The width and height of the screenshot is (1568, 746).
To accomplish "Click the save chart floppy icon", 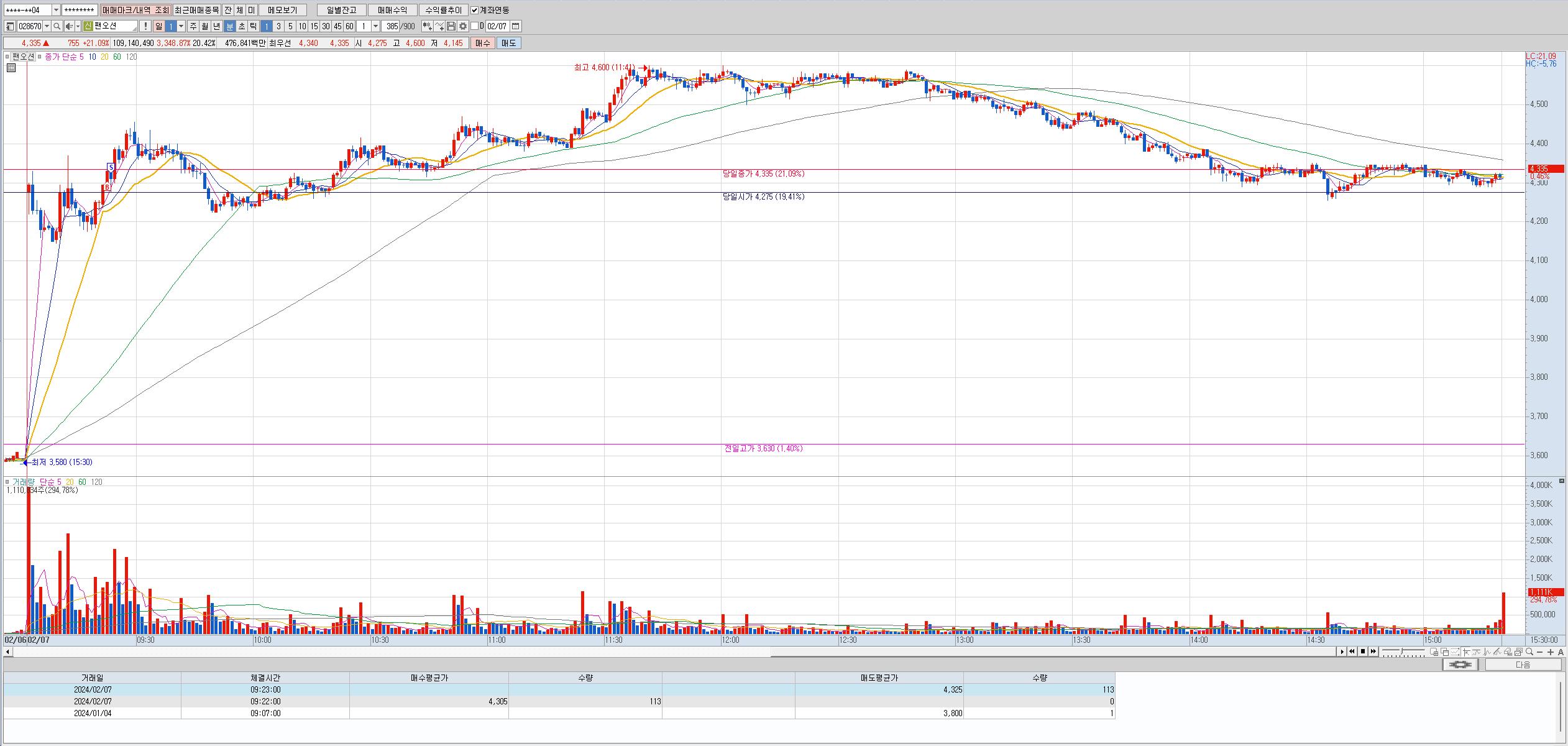I will pyautogui.click(x=451, y=26).
